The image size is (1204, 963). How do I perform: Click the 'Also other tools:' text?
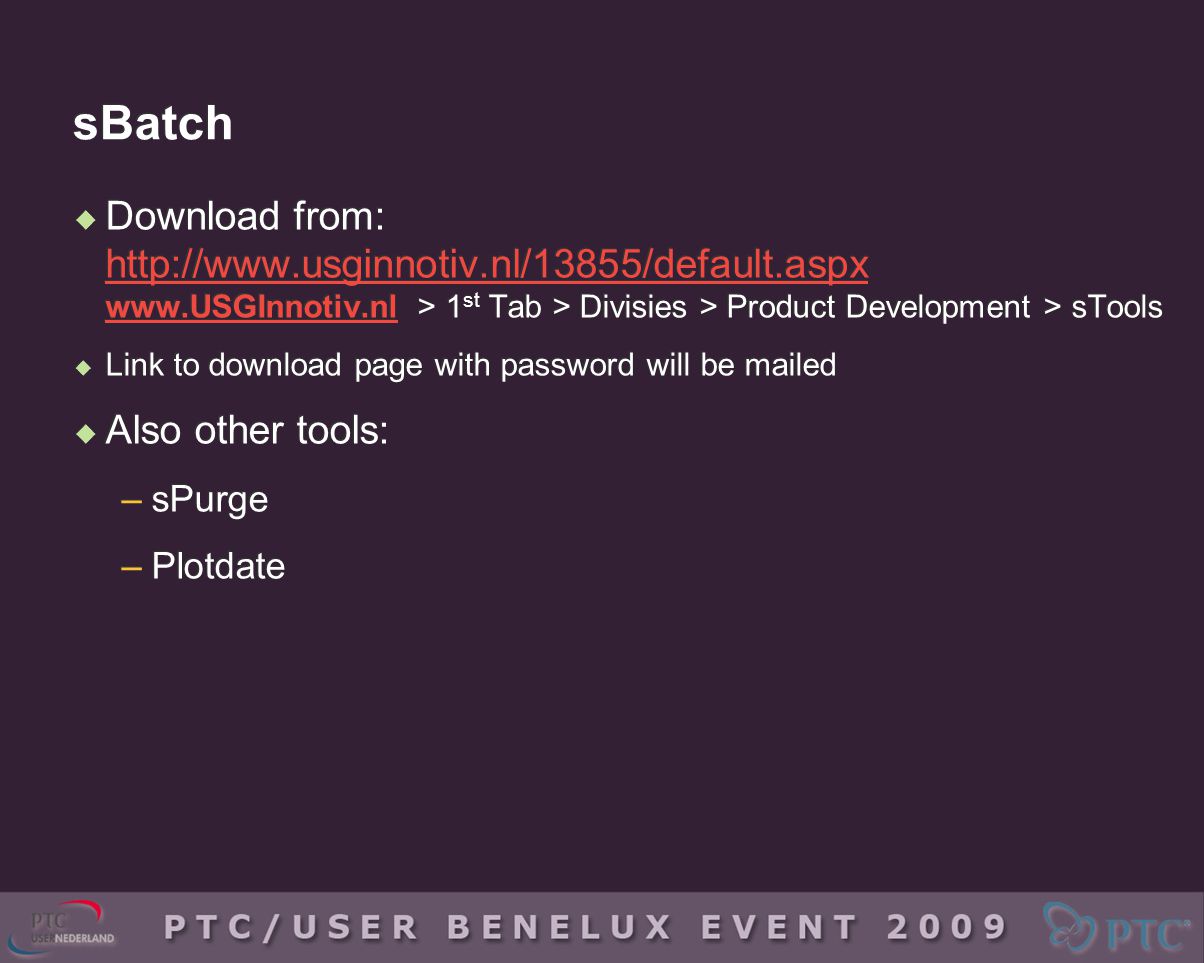tap(247, 431)
